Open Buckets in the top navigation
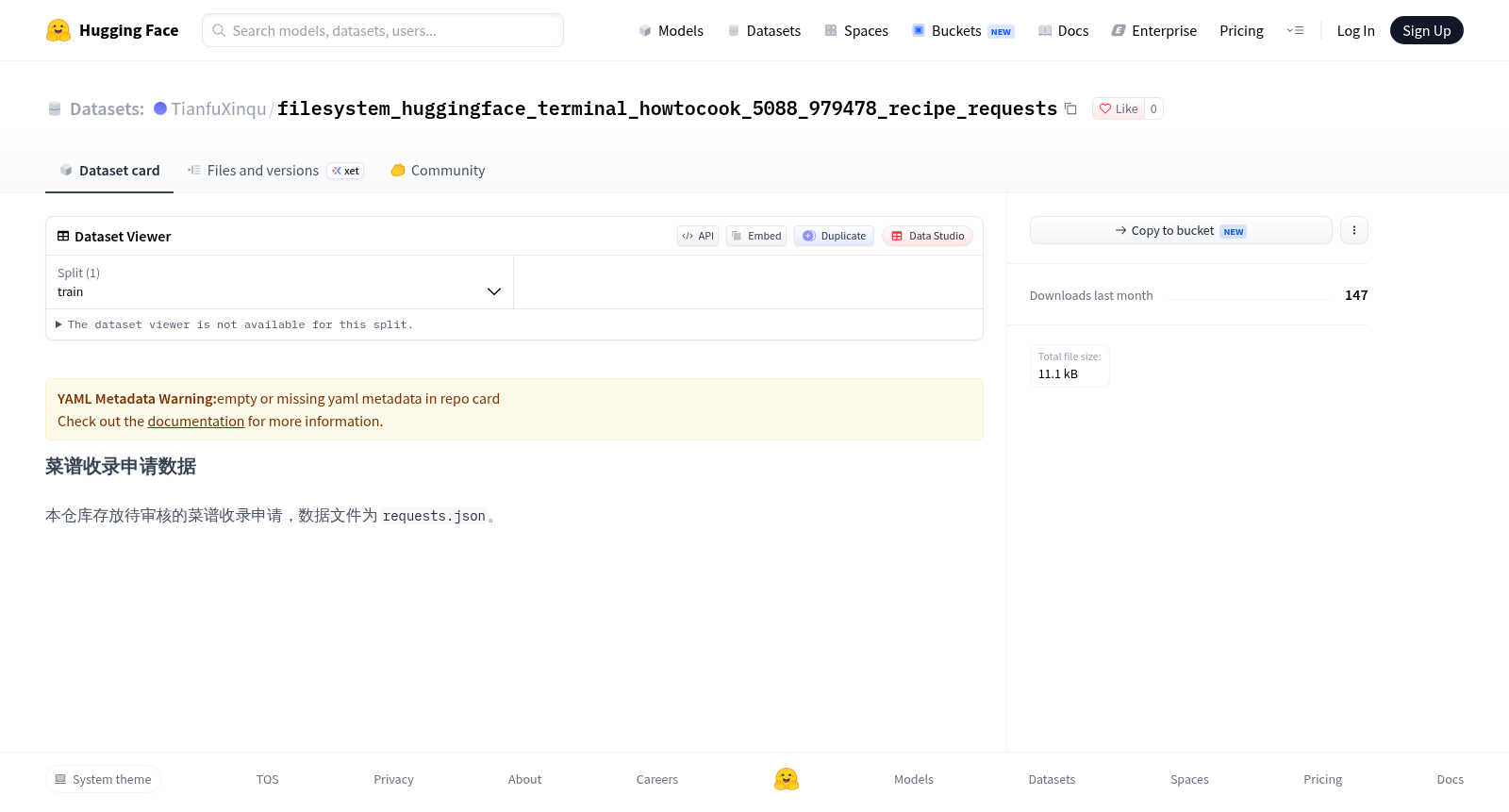1509x812 pixels. pos(963,30)
